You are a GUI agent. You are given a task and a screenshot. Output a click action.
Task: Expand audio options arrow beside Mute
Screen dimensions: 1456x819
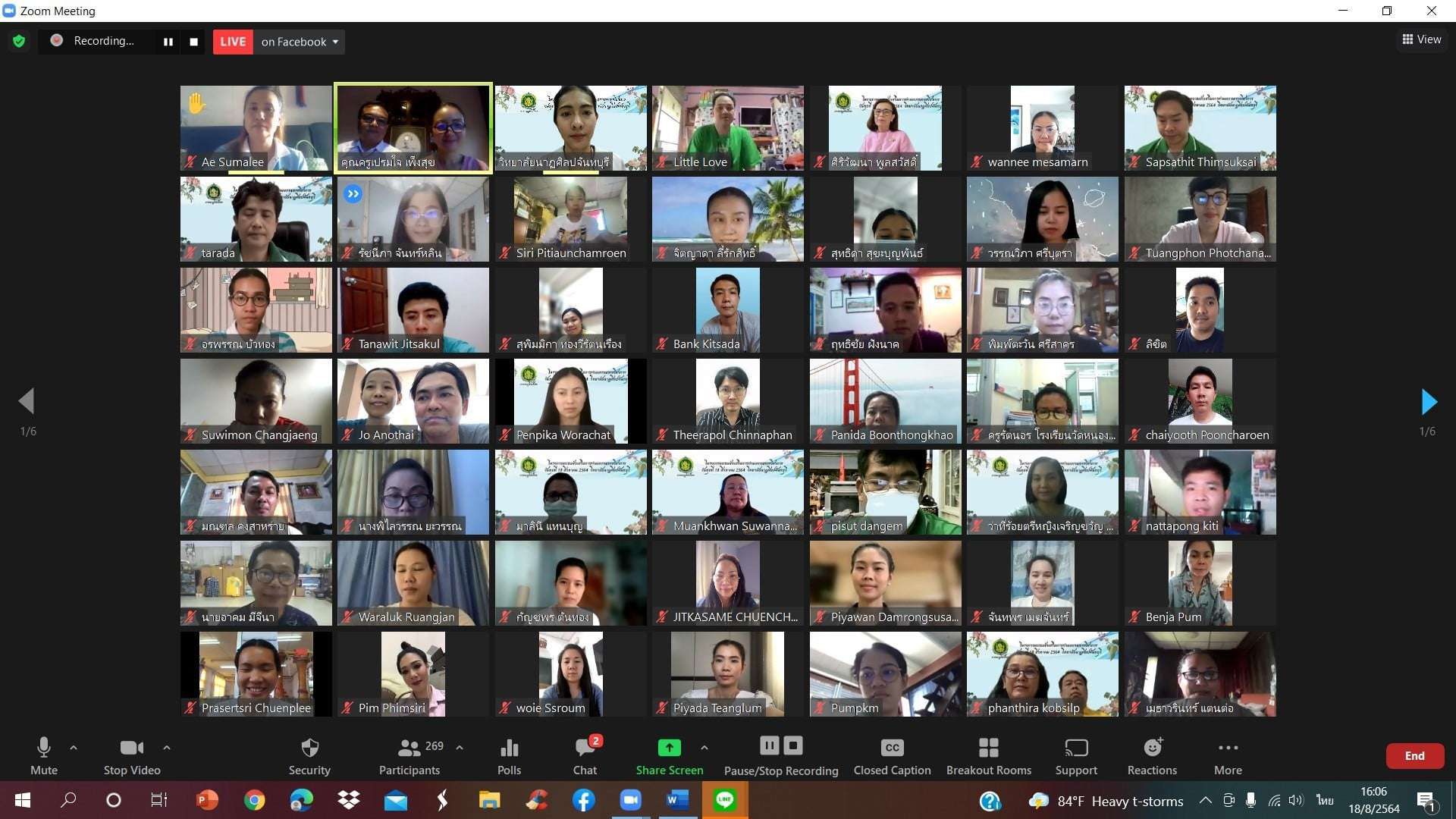click(74, 748)
